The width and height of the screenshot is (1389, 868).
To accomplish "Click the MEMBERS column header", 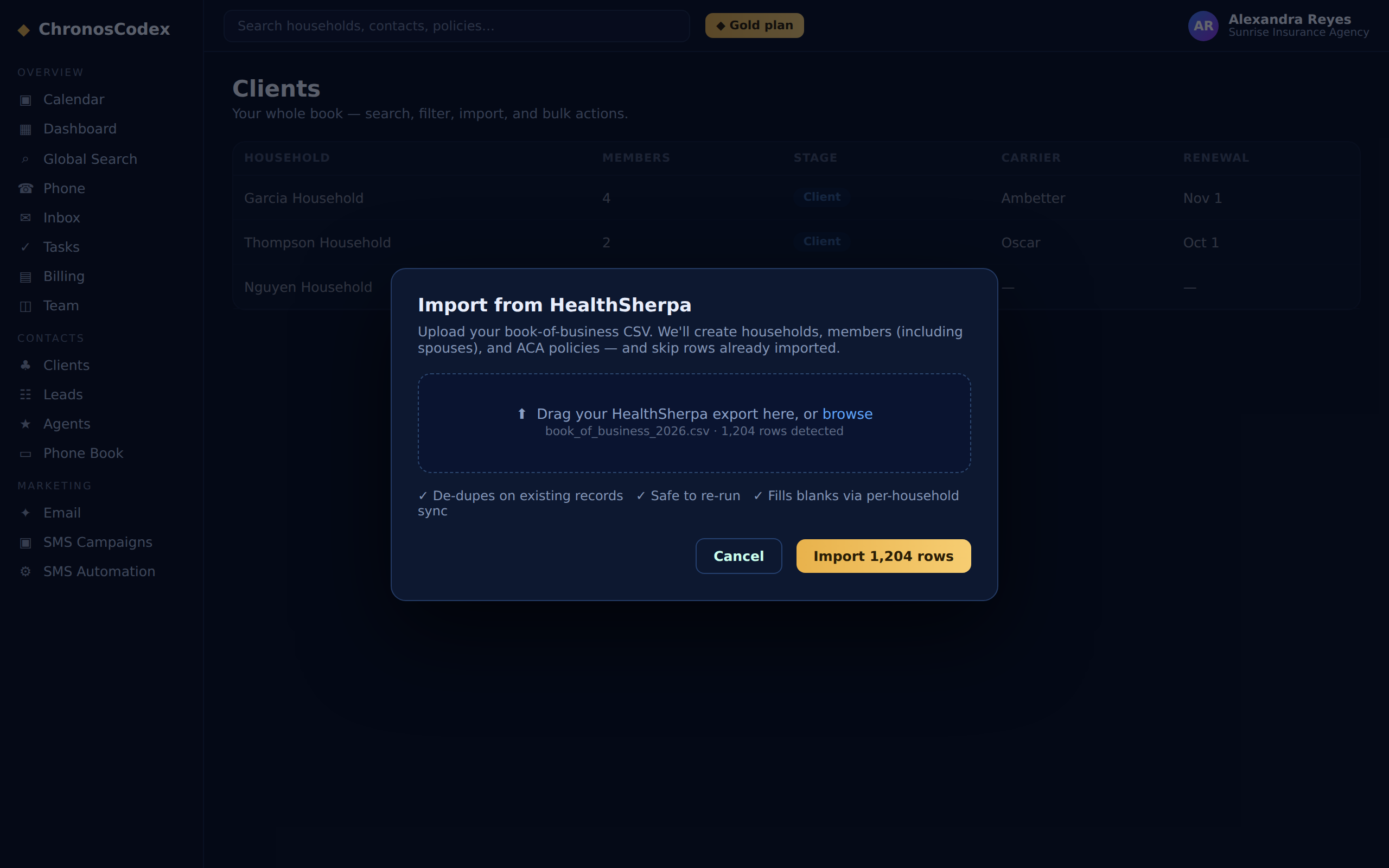I will [x=636, y=157].
